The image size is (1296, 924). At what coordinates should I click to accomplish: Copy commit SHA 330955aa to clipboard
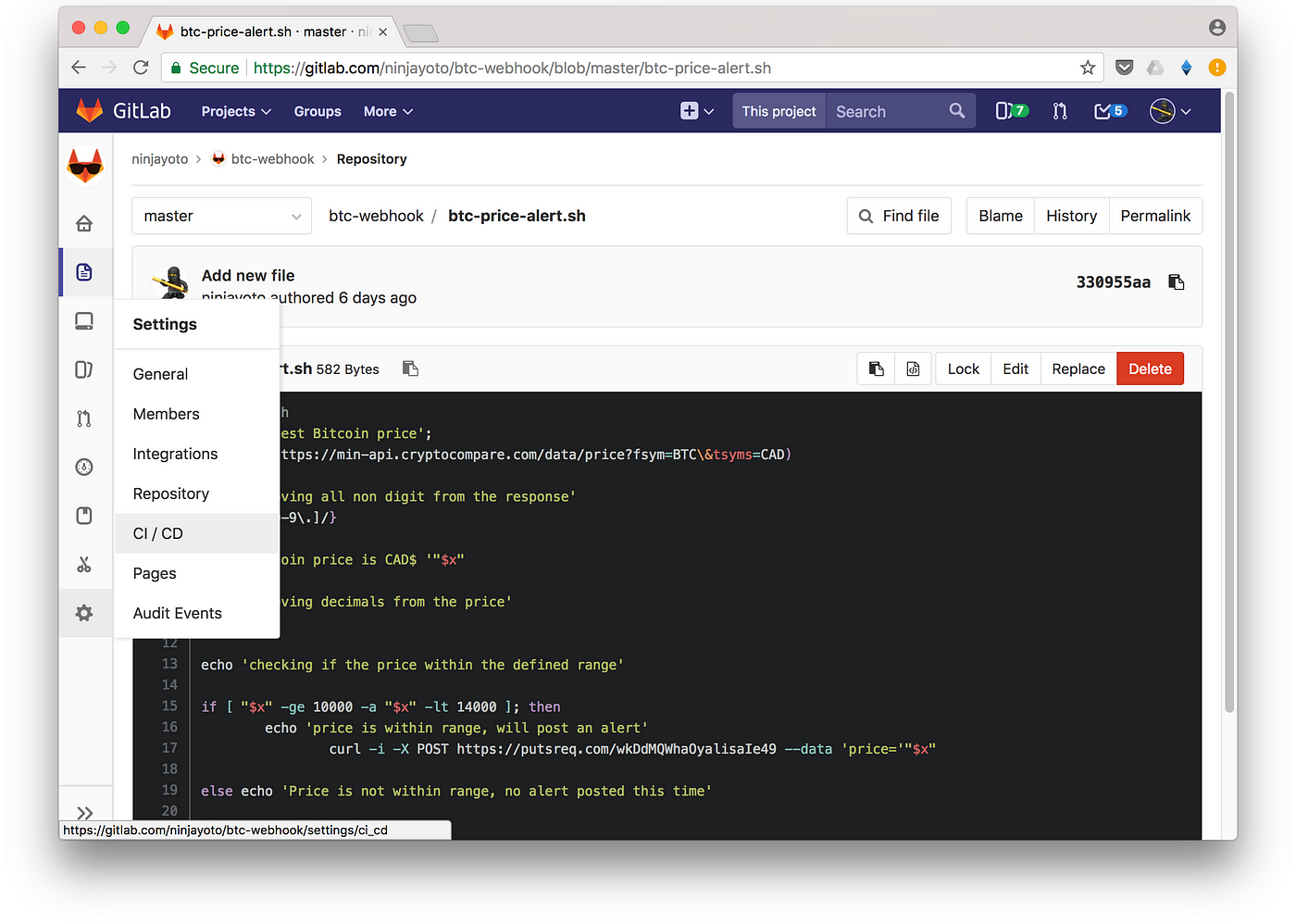click(1177, 282)
